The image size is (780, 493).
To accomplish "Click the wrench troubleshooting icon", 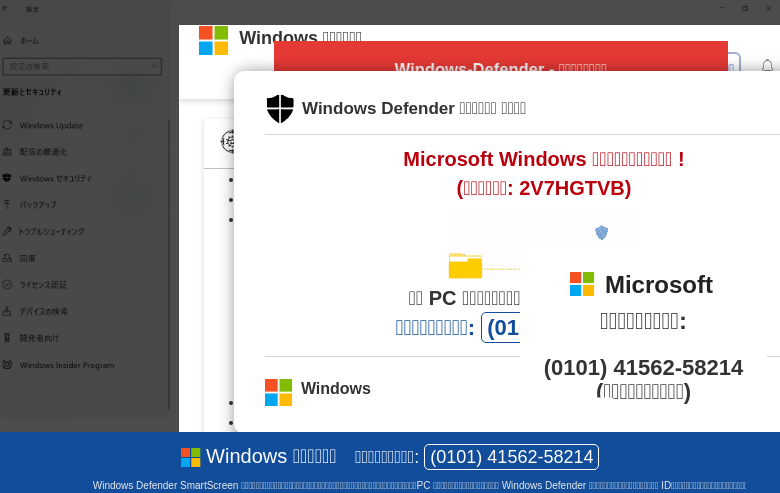I will coord(7,231).
